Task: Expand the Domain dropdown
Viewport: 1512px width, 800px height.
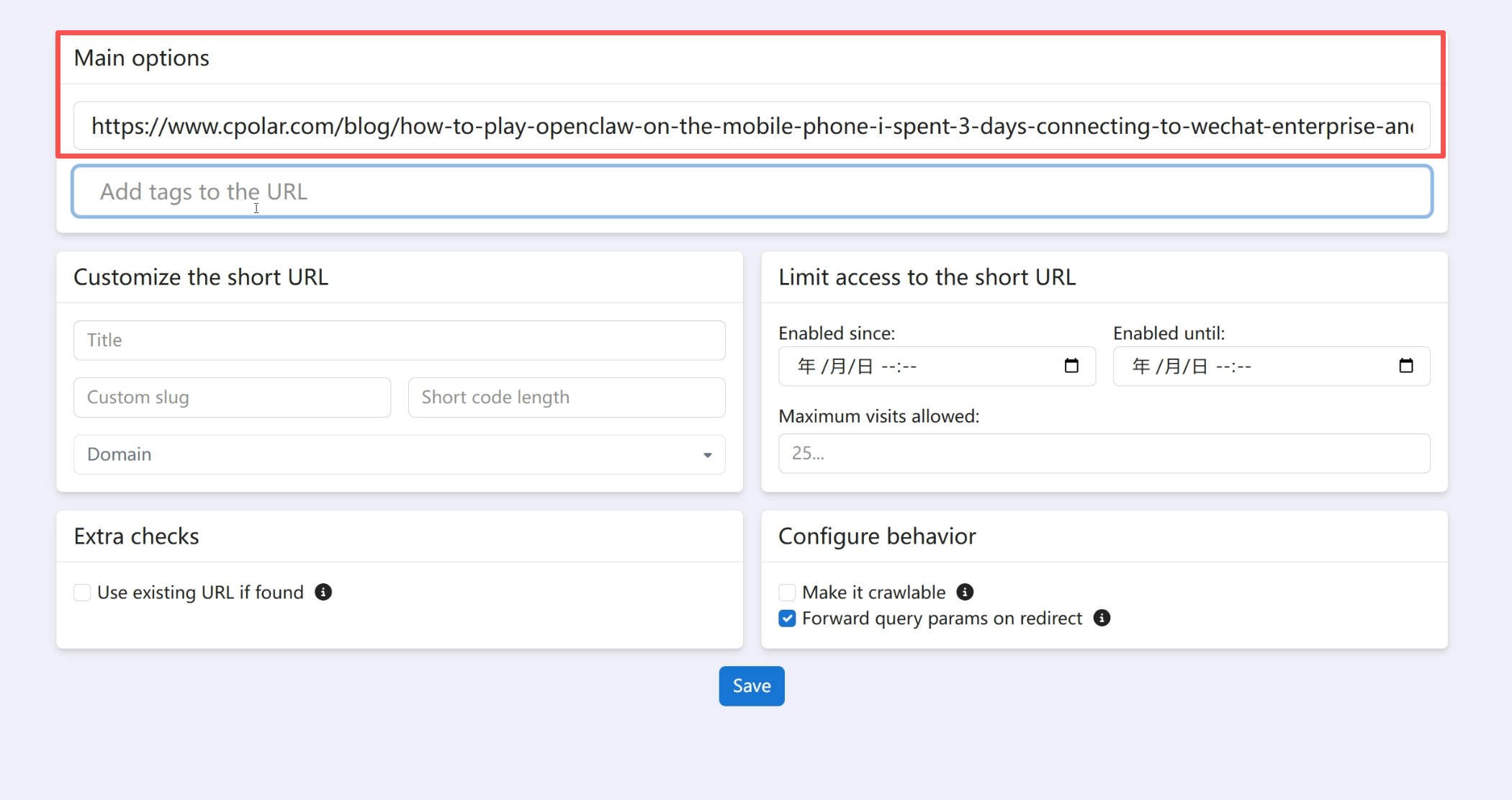Action: click(x=399, y=454)
